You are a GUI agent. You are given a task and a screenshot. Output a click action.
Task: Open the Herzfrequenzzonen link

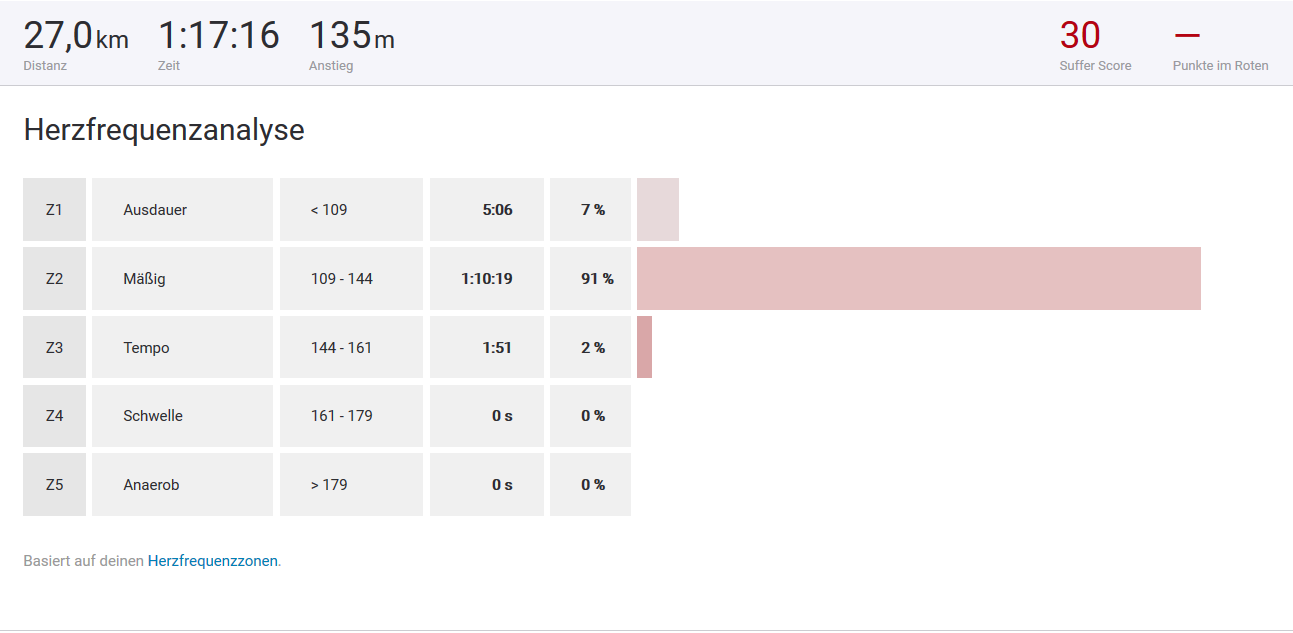coord(213,561)
